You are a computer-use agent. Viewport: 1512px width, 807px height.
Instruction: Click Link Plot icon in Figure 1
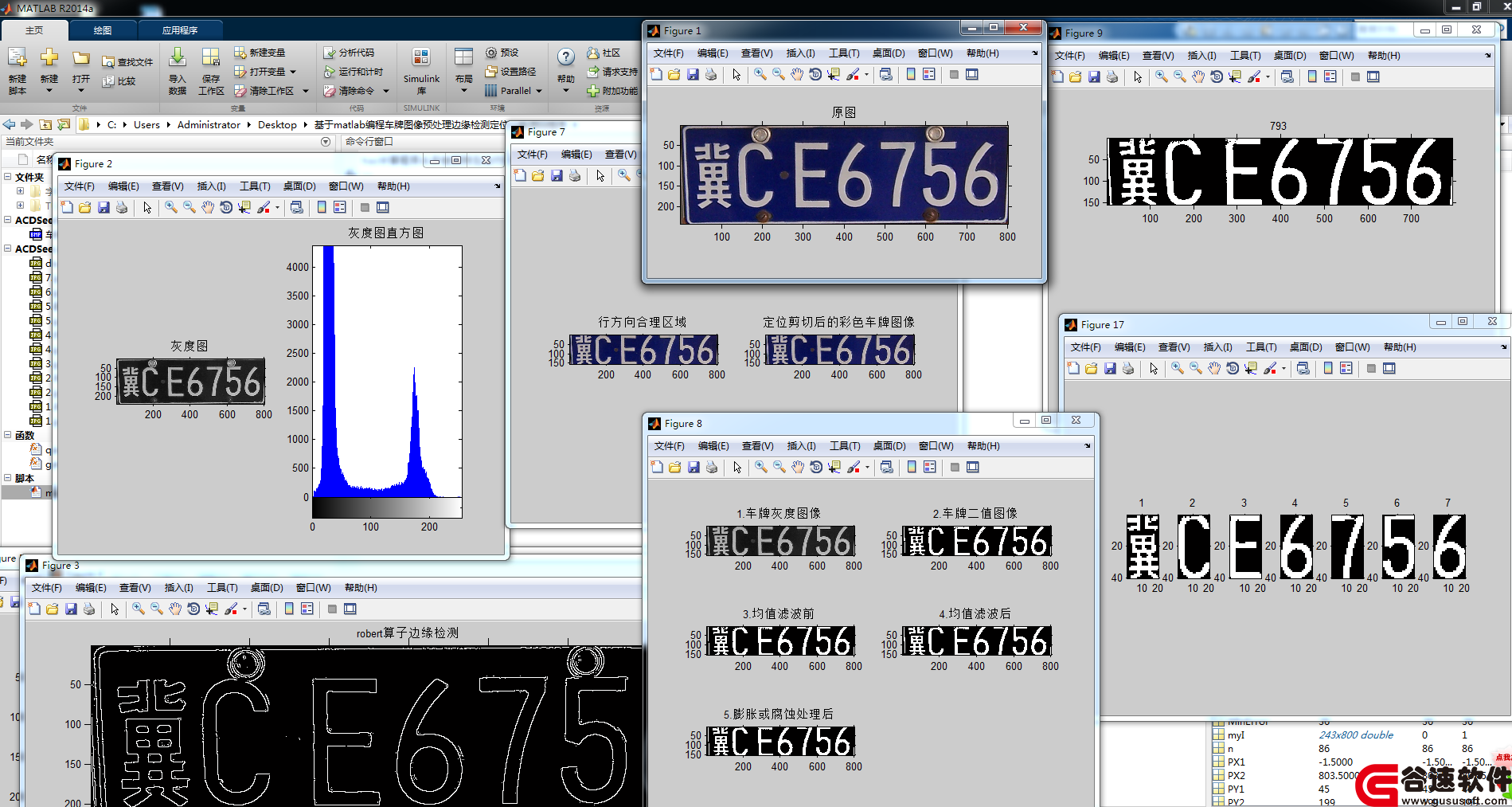pos(885,74)
